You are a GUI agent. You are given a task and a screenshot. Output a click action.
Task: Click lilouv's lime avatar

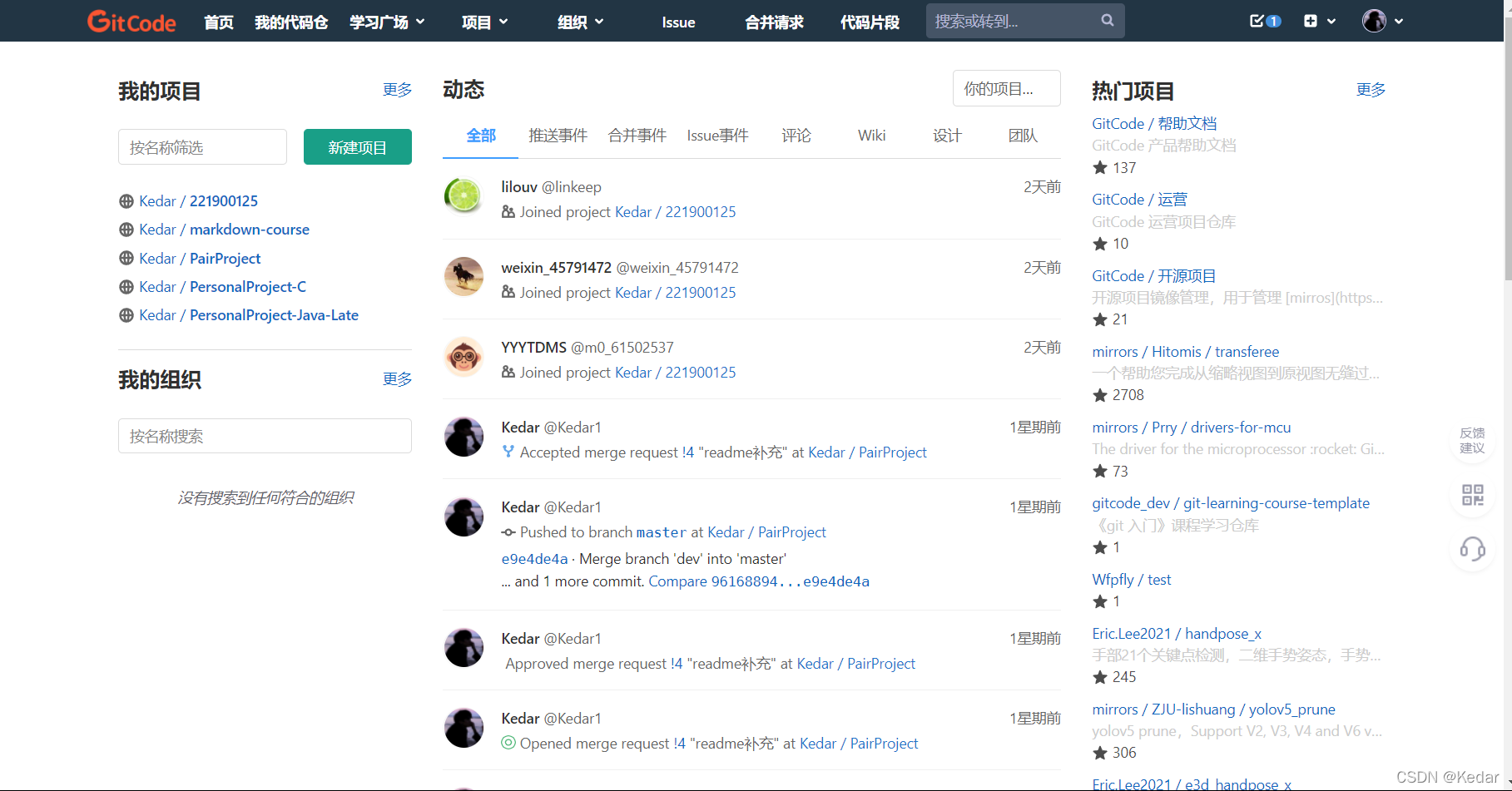(x=464, y=196)
